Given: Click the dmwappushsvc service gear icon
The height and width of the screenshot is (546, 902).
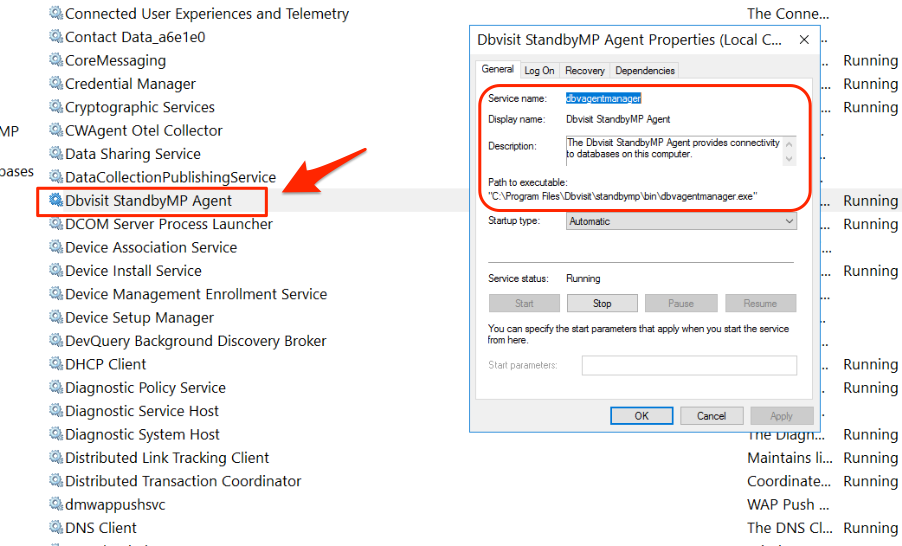Looking at the screenshot, I should coord(56,505).
